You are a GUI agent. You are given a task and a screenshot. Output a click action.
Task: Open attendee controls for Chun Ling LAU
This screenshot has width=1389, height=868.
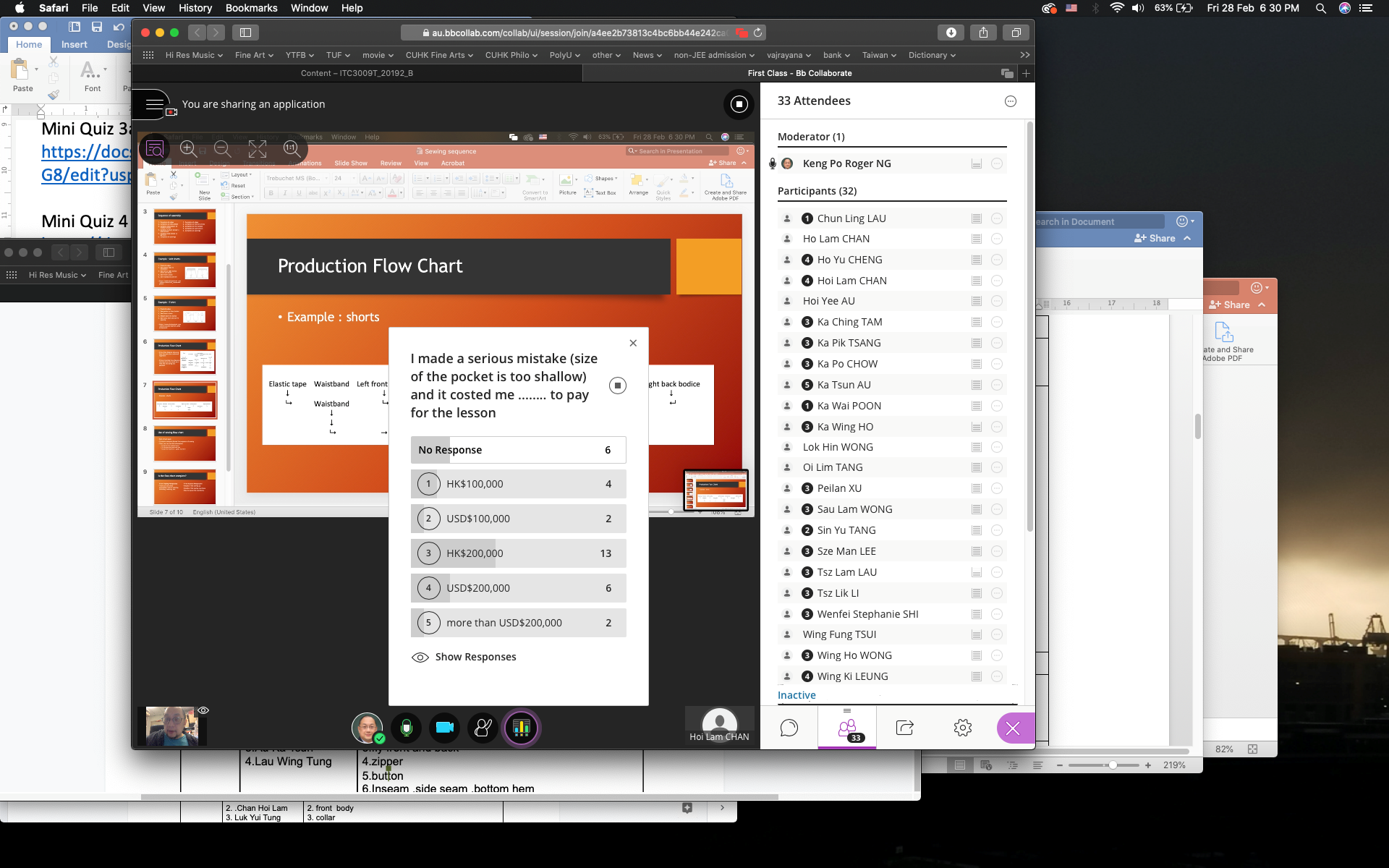pyautogui.click(x=996, y=218)
